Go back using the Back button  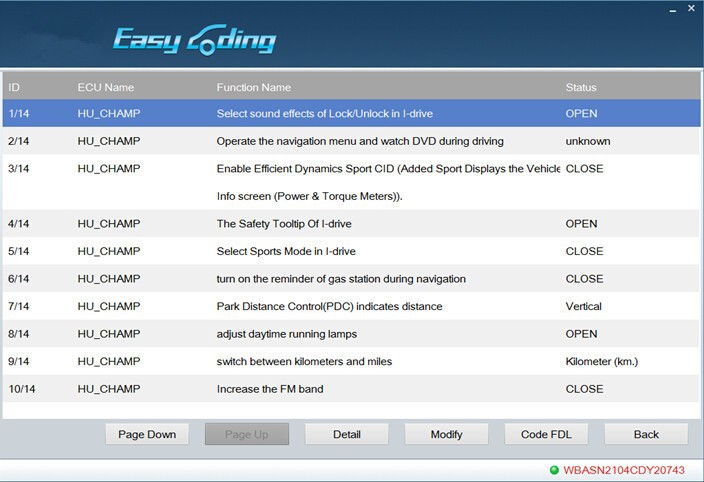coord(646,434)
